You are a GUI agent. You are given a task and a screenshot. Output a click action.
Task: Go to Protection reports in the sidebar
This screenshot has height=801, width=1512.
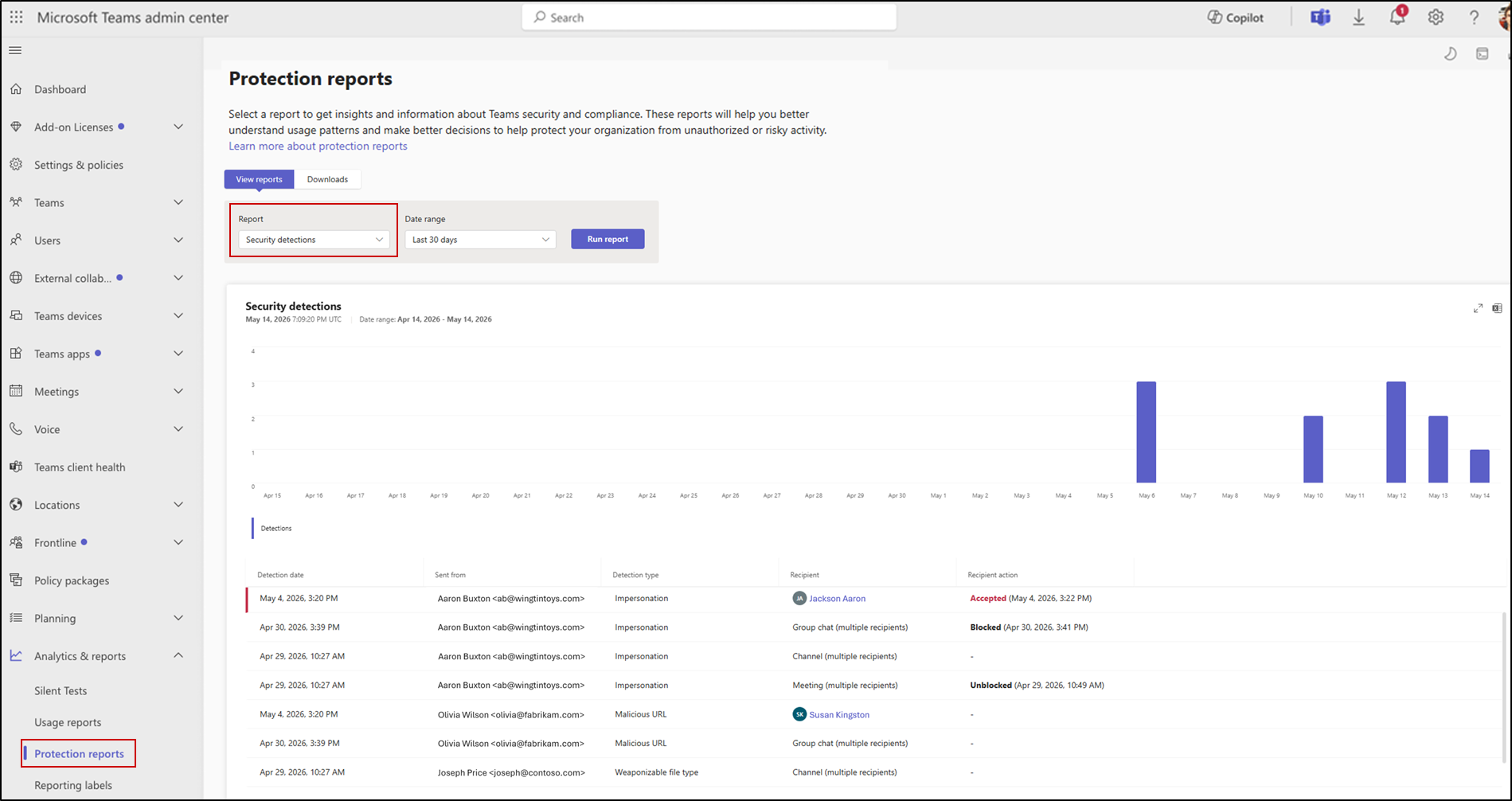coord(79,754)
